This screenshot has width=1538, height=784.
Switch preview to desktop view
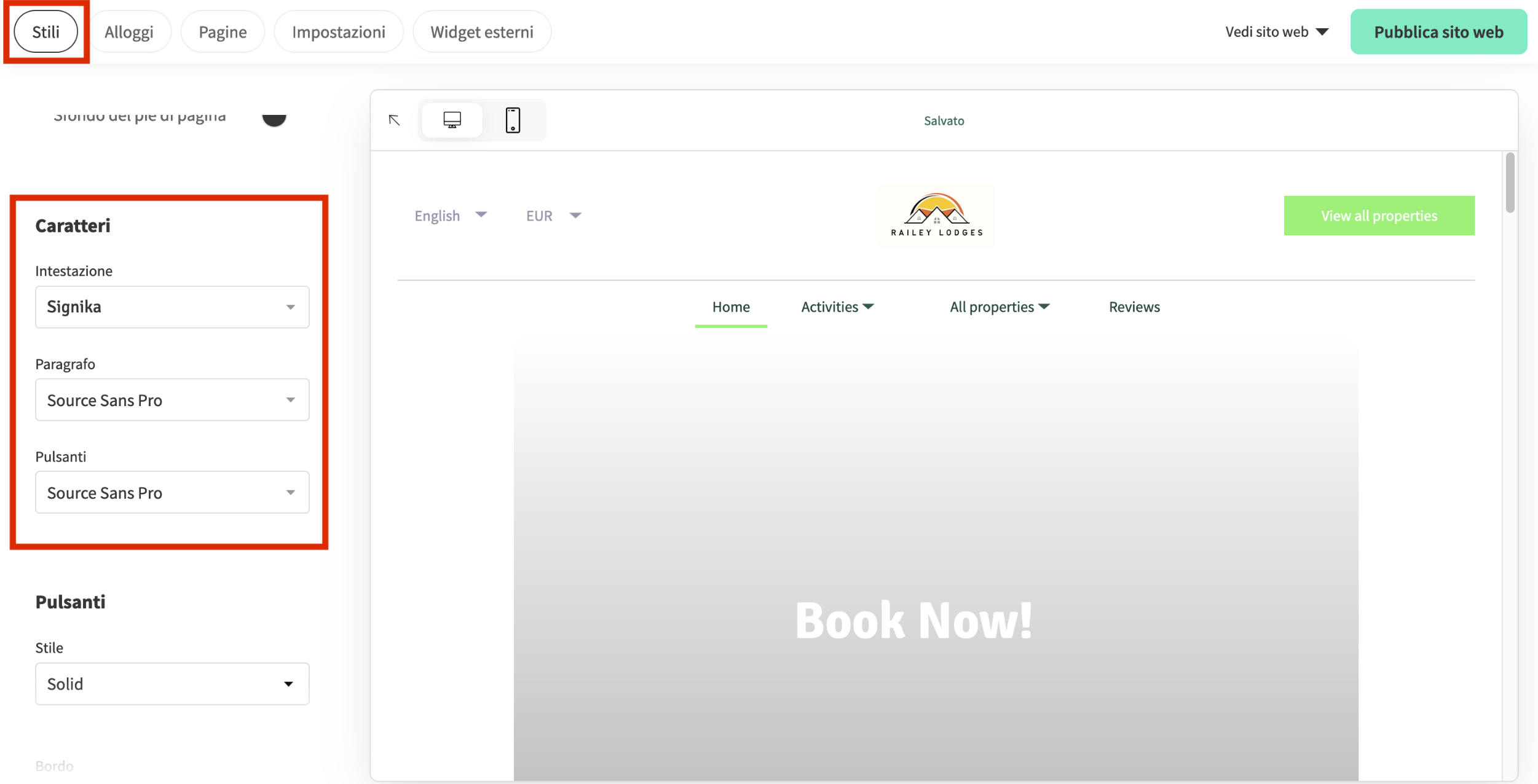click(x=452, y=120)
